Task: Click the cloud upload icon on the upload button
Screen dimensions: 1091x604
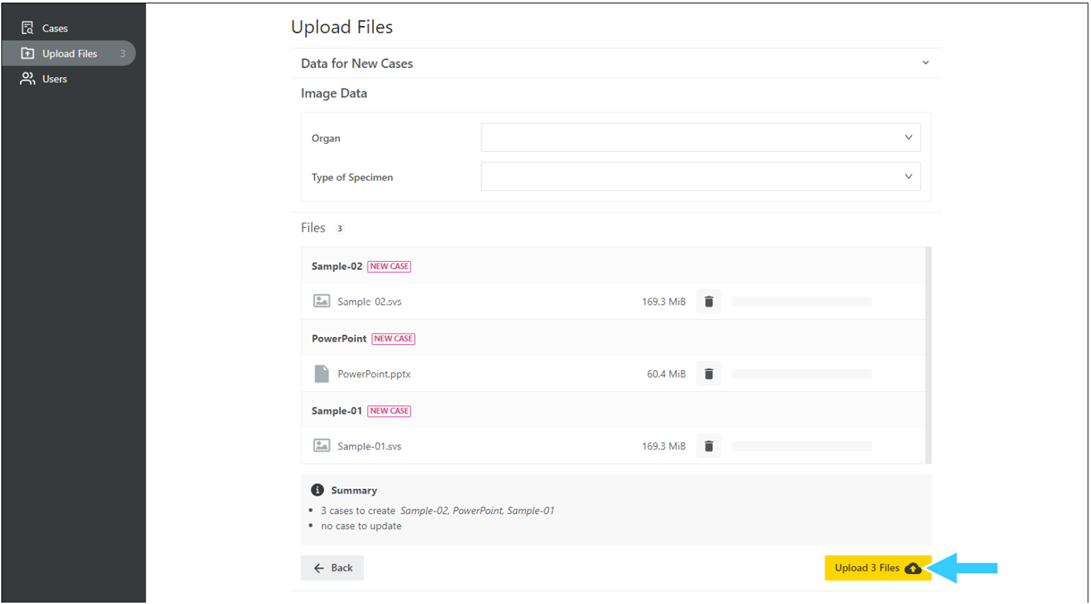Action: (x=913, y=568)
